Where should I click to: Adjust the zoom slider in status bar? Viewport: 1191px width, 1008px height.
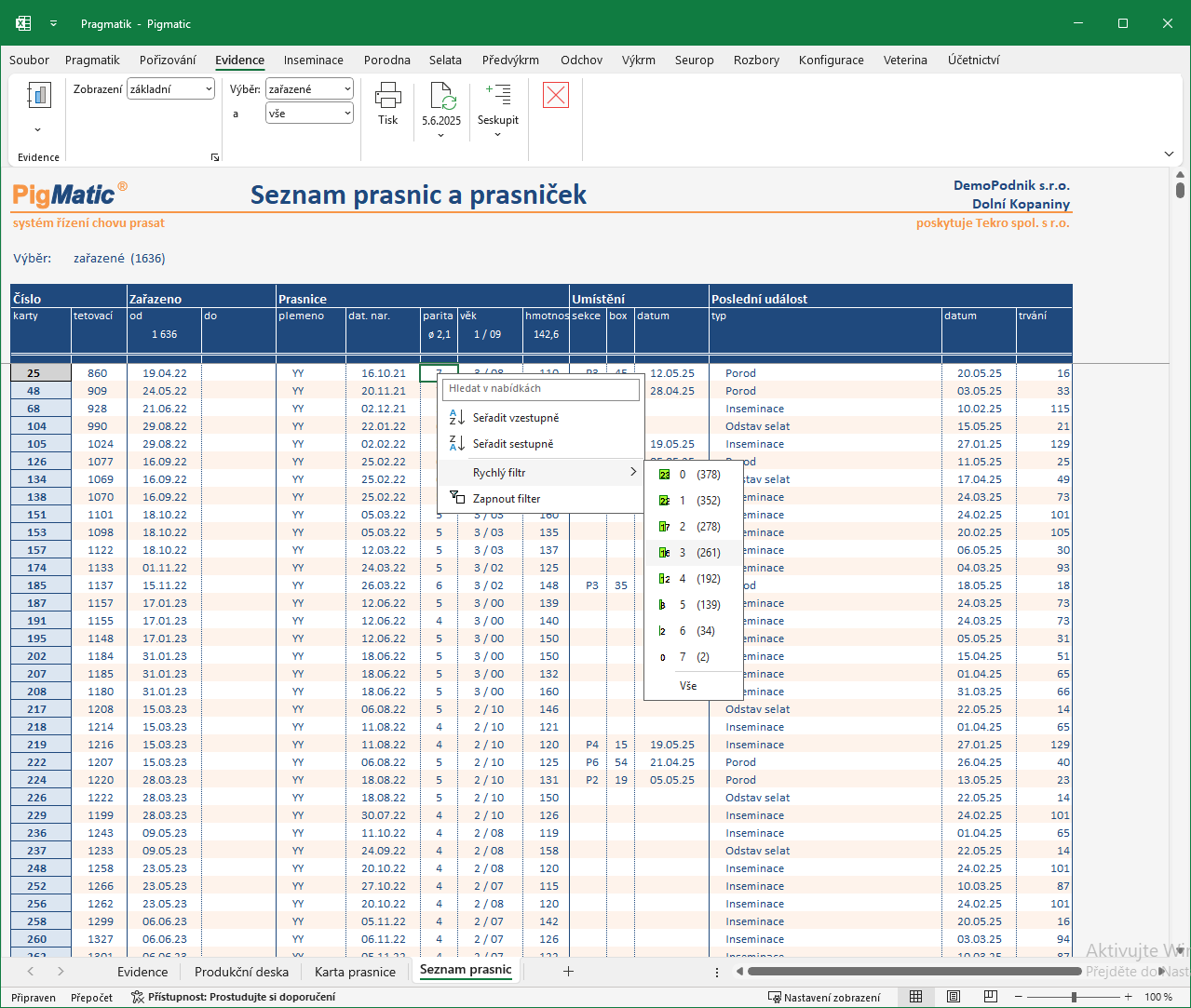tap(1074, 997)
